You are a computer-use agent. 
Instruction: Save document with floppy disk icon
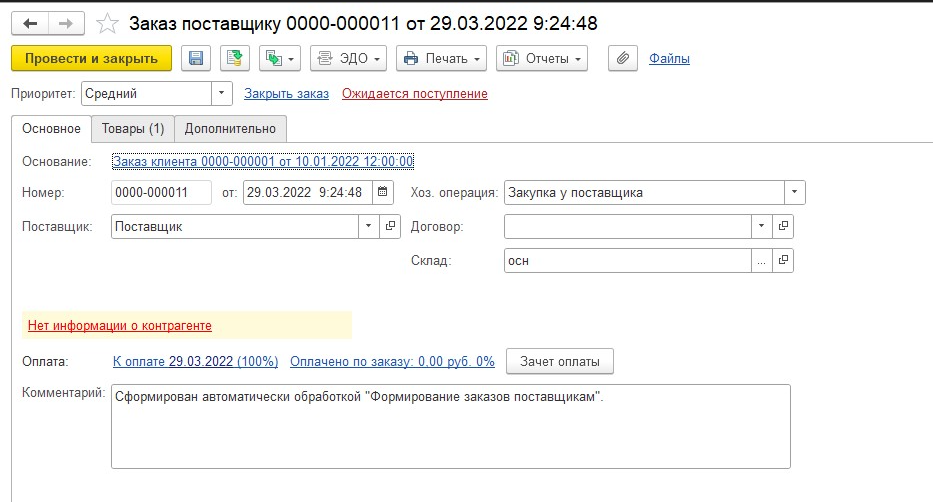pos(196,58)
